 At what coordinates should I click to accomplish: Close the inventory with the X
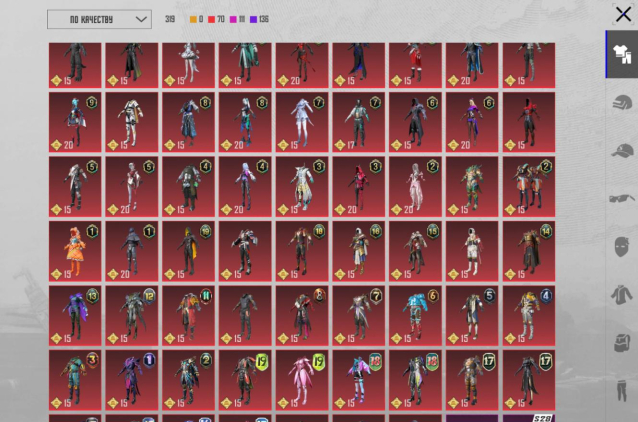click(x=623, y=14)
